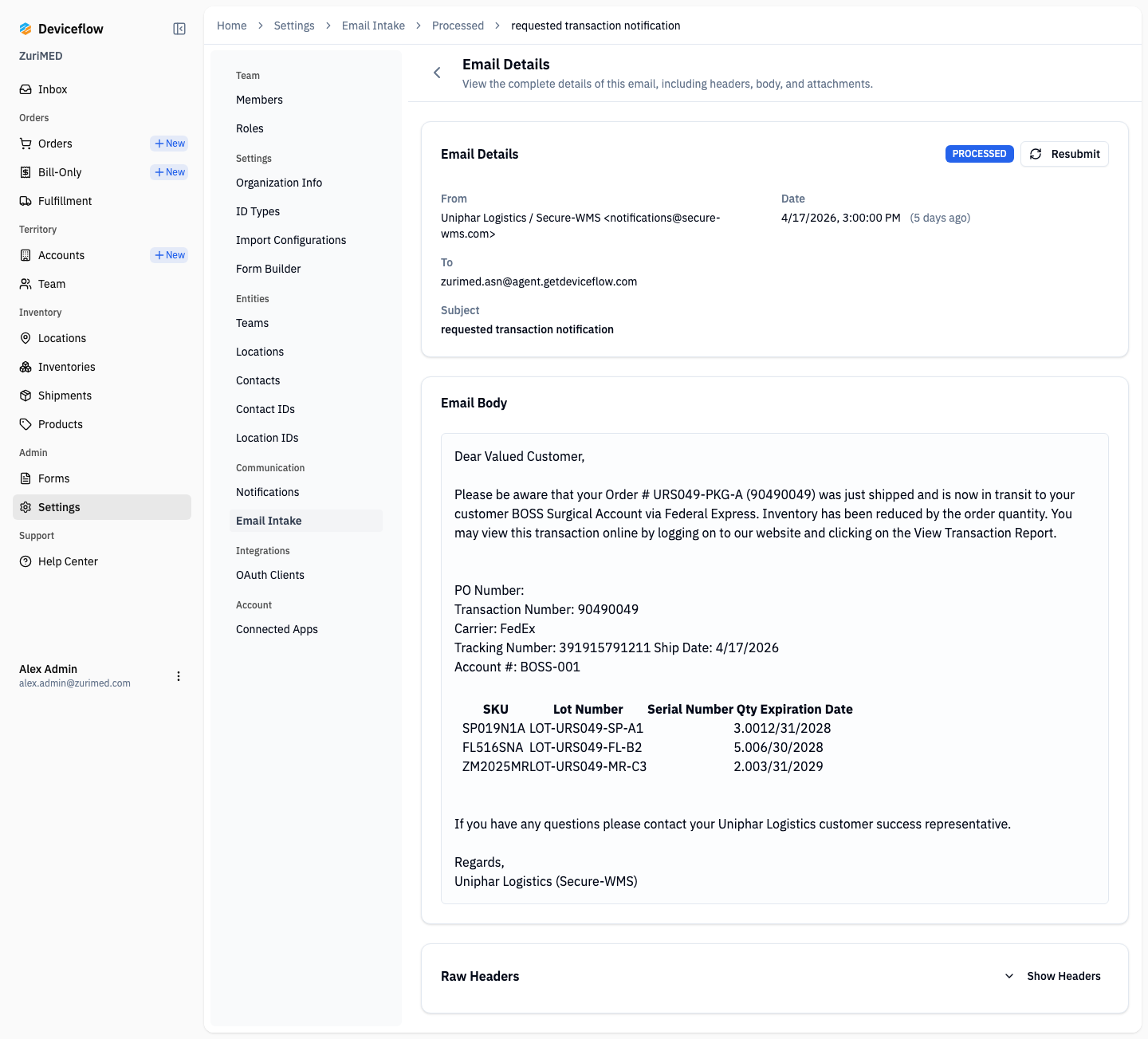Open Location IDs settings
This screenshot has height=1039, width=1148.
click(306, 438)
